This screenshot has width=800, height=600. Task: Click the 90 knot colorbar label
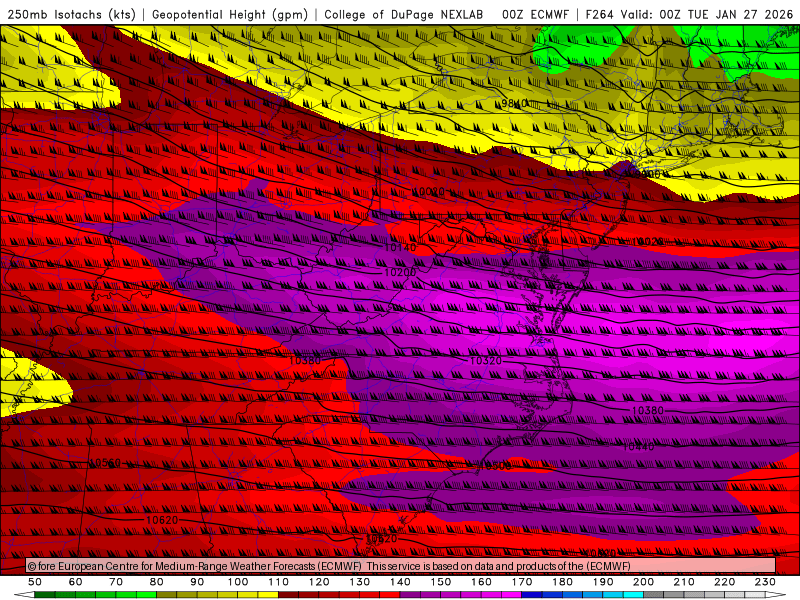coord(197,582)
